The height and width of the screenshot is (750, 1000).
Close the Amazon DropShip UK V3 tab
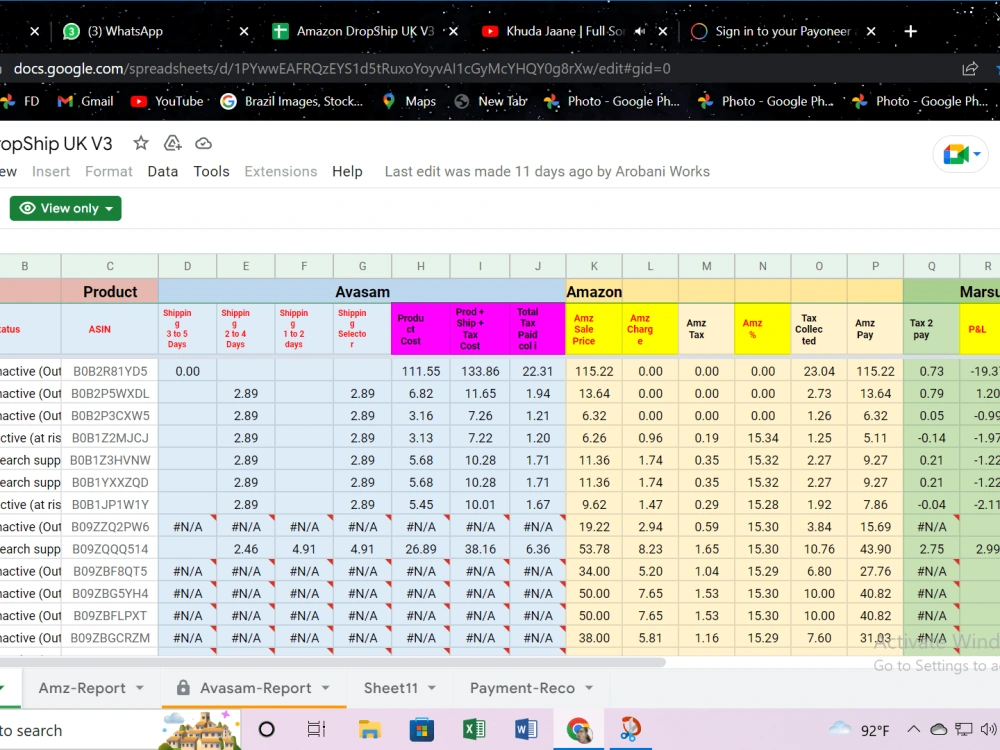[x=453, y=31]
